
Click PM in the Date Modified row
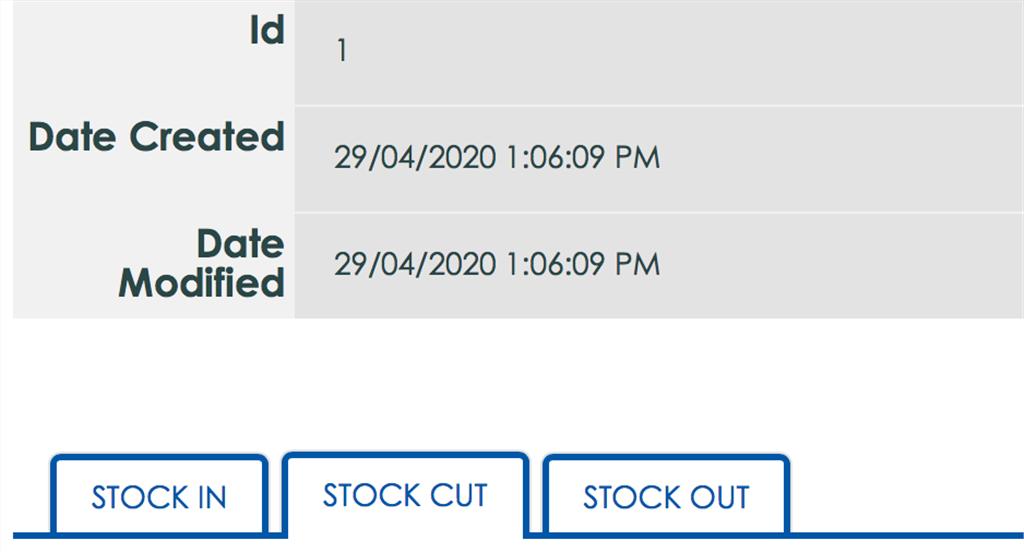click(637, 265)
